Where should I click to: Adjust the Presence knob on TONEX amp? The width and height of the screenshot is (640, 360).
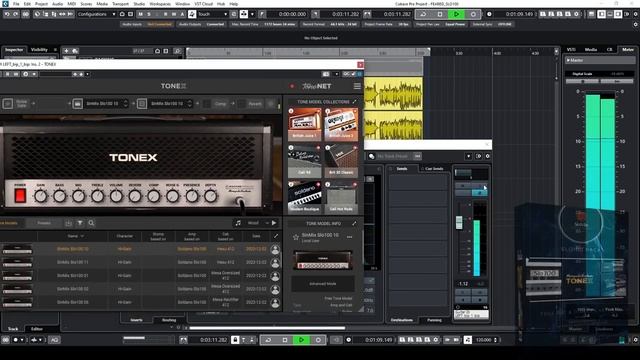(191, 196)
